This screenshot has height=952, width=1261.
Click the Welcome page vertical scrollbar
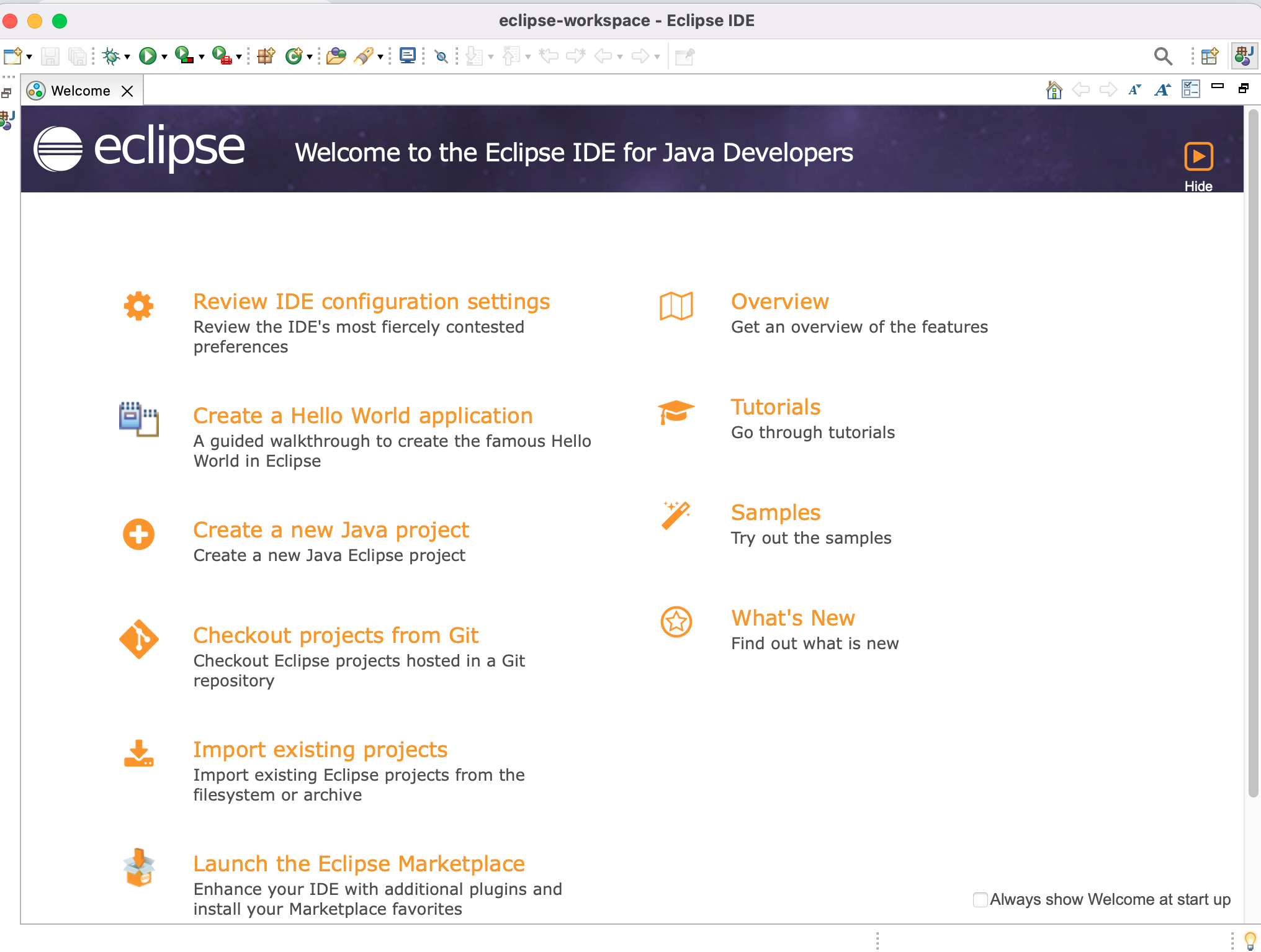pos(1253,453)
